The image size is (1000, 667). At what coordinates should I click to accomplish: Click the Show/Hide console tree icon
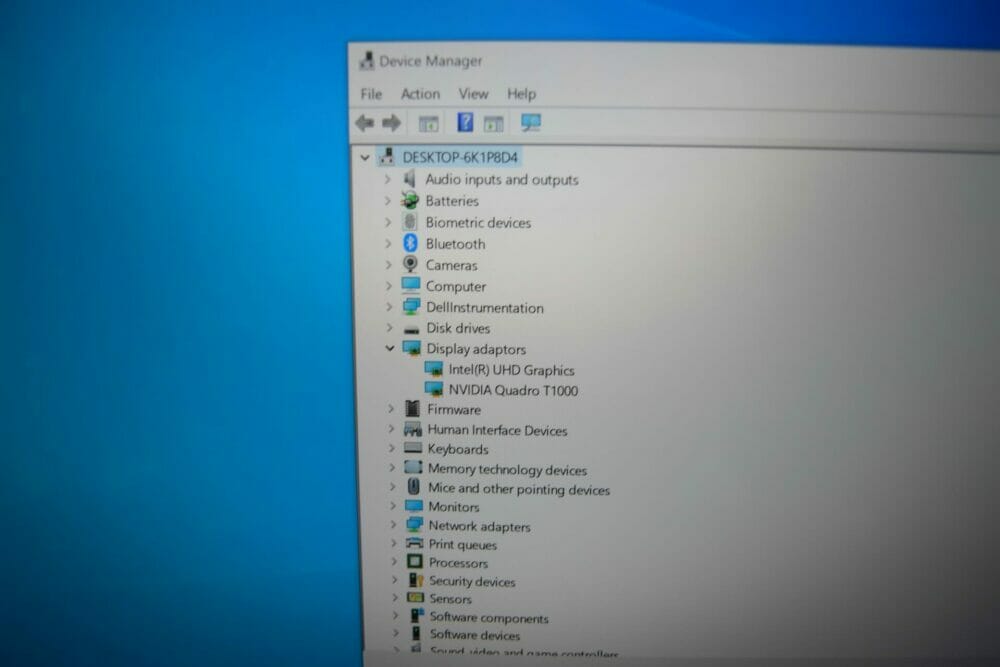pos(428,123)
